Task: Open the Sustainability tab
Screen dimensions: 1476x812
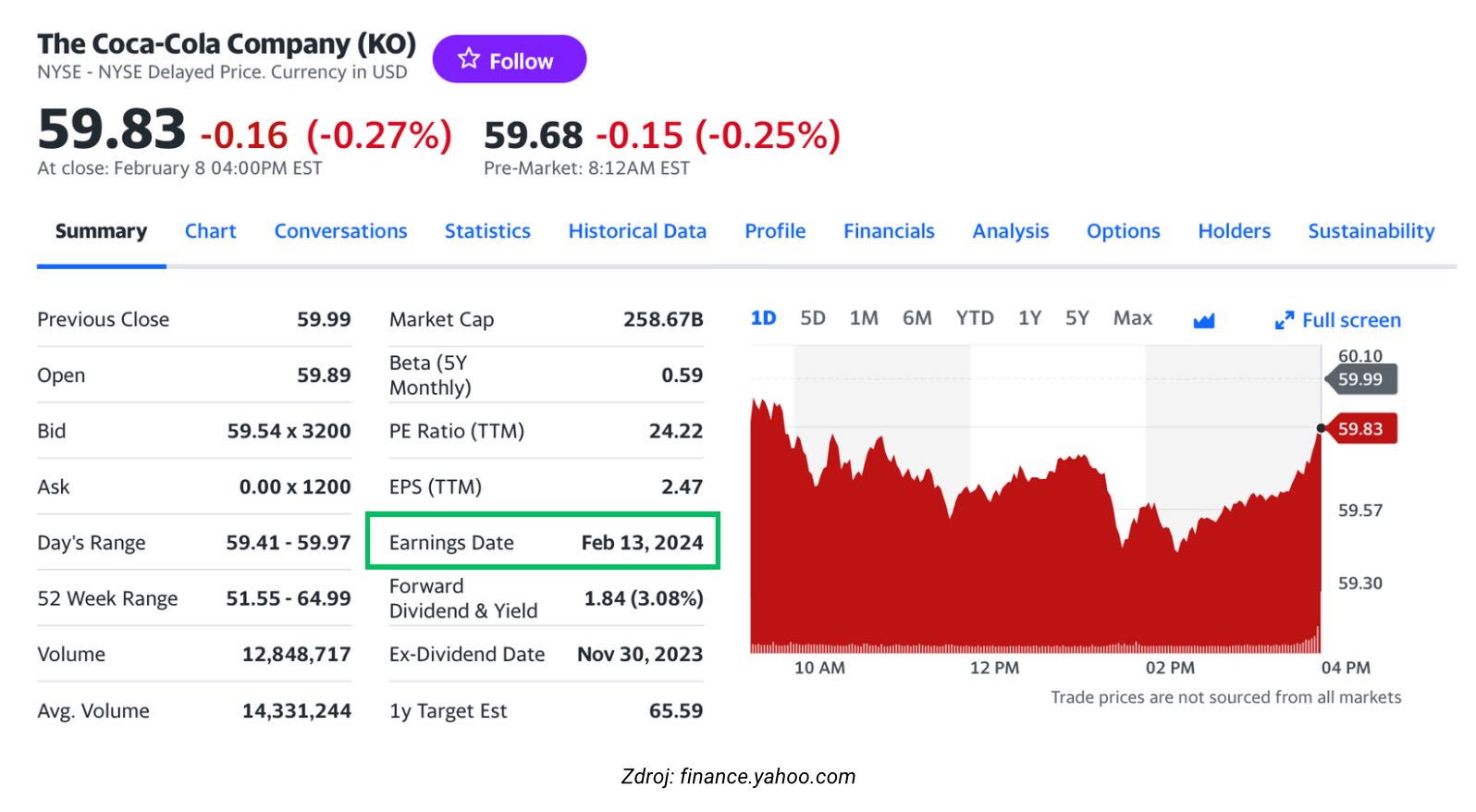Action: click(x=1371, y=231)
